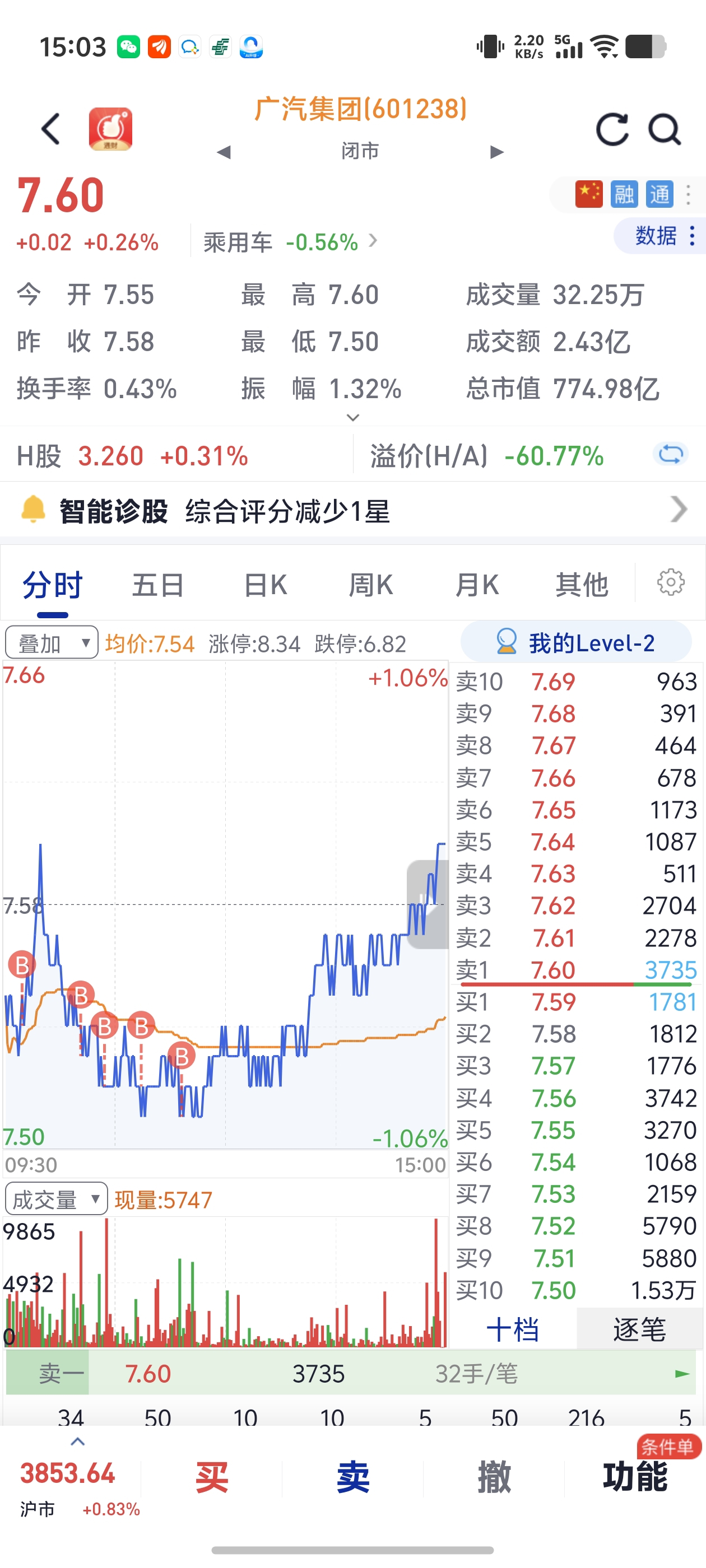Viewport: 706px width, 1568px height.
Task: Expand the 沪市 index panel
Action: coord(78,1442)
